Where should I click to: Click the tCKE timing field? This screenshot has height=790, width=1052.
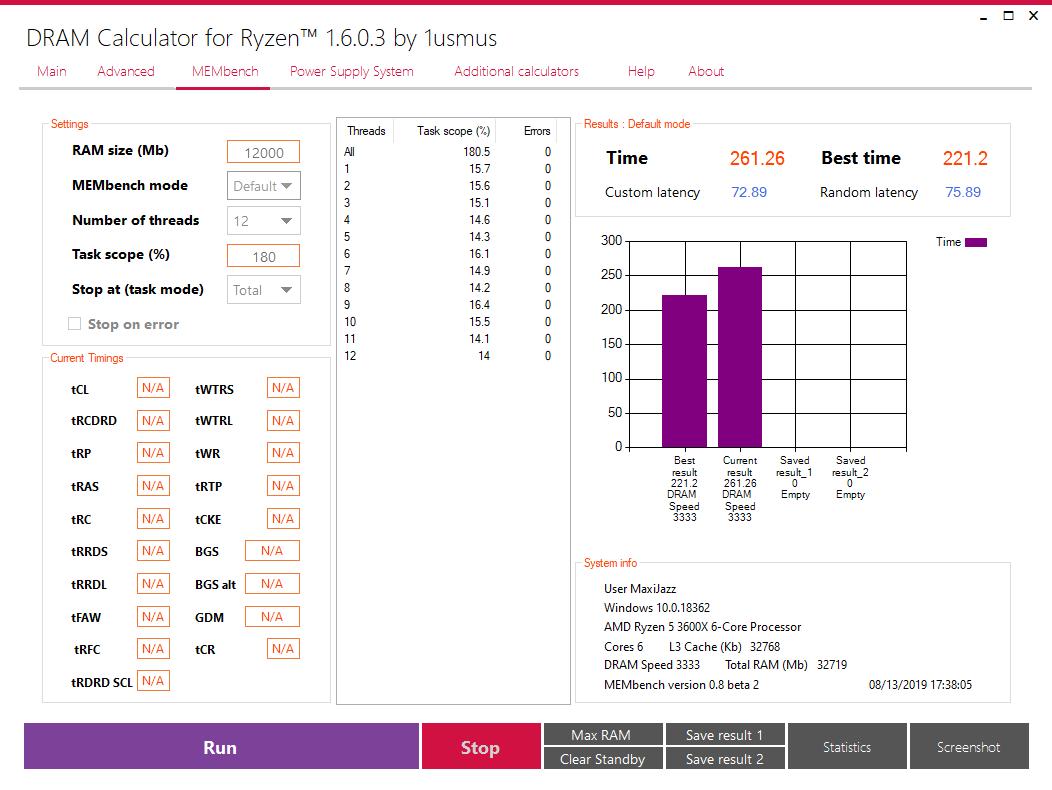(x=283, y=519)
